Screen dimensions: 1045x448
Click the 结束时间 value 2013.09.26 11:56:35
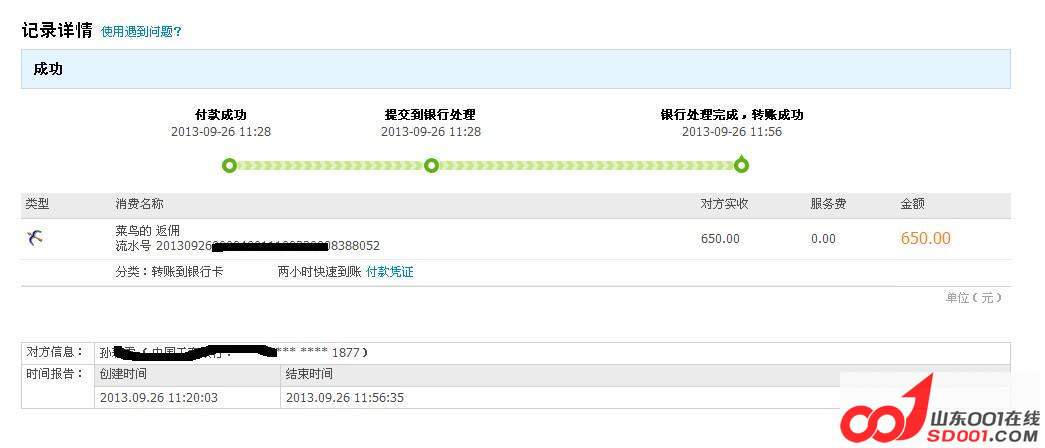click(344, 398)
